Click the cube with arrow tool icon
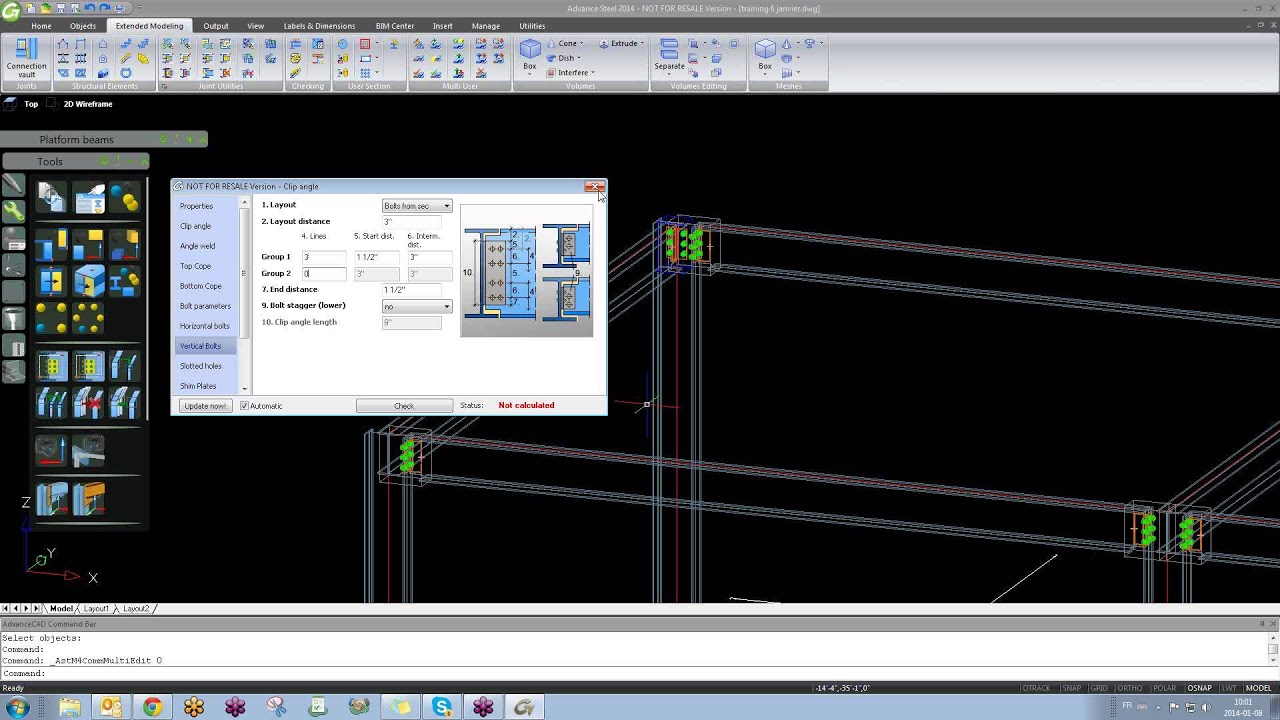1280x720 pixels. (x=88, y=282)
